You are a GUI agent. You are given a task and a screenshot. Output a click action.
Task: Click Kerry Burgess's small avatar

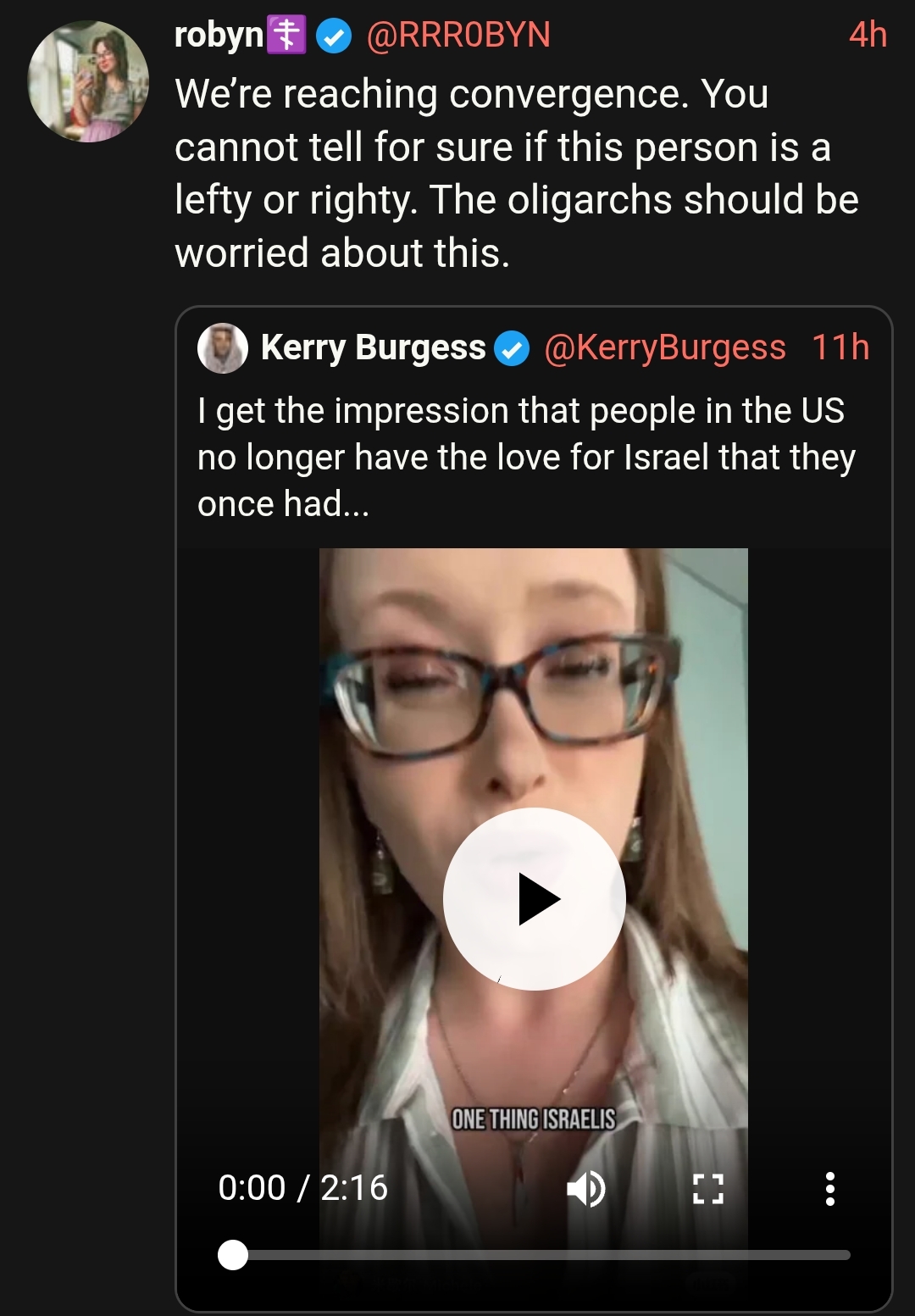pos(223,348)
